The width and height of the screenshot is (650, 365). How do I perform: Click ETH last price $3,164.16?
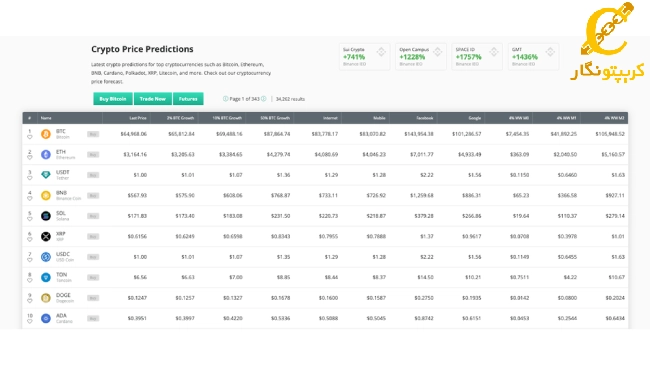click(x=135, y=155)
